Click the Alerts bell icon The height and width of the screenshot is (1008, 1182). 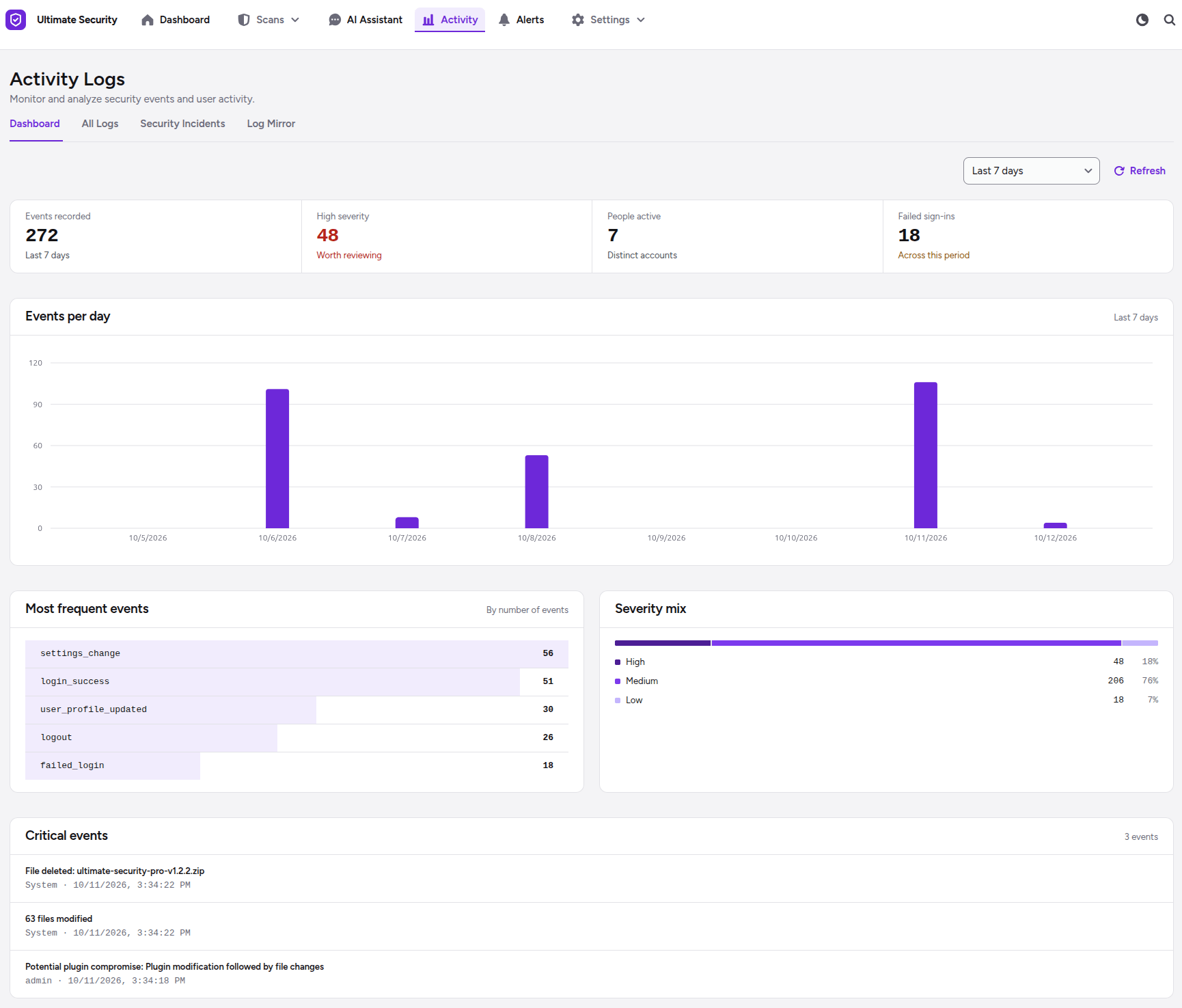click(504, 20)
